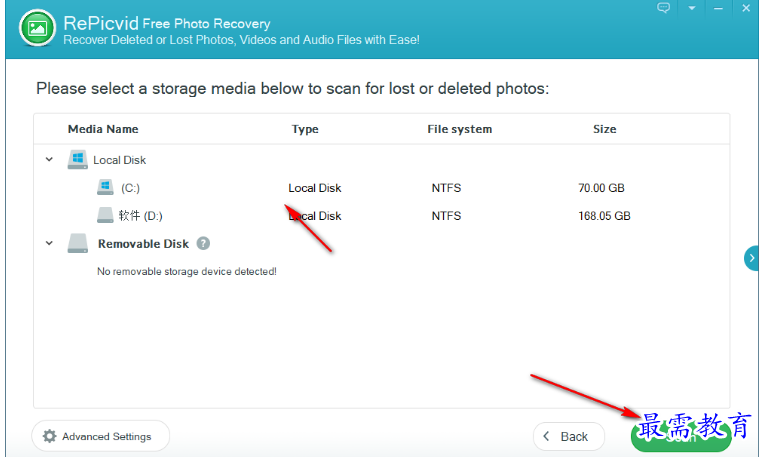This screenshot has height=457, width=760.
Task: Collapse the Local Disk tree group
Action: [49, 159]
